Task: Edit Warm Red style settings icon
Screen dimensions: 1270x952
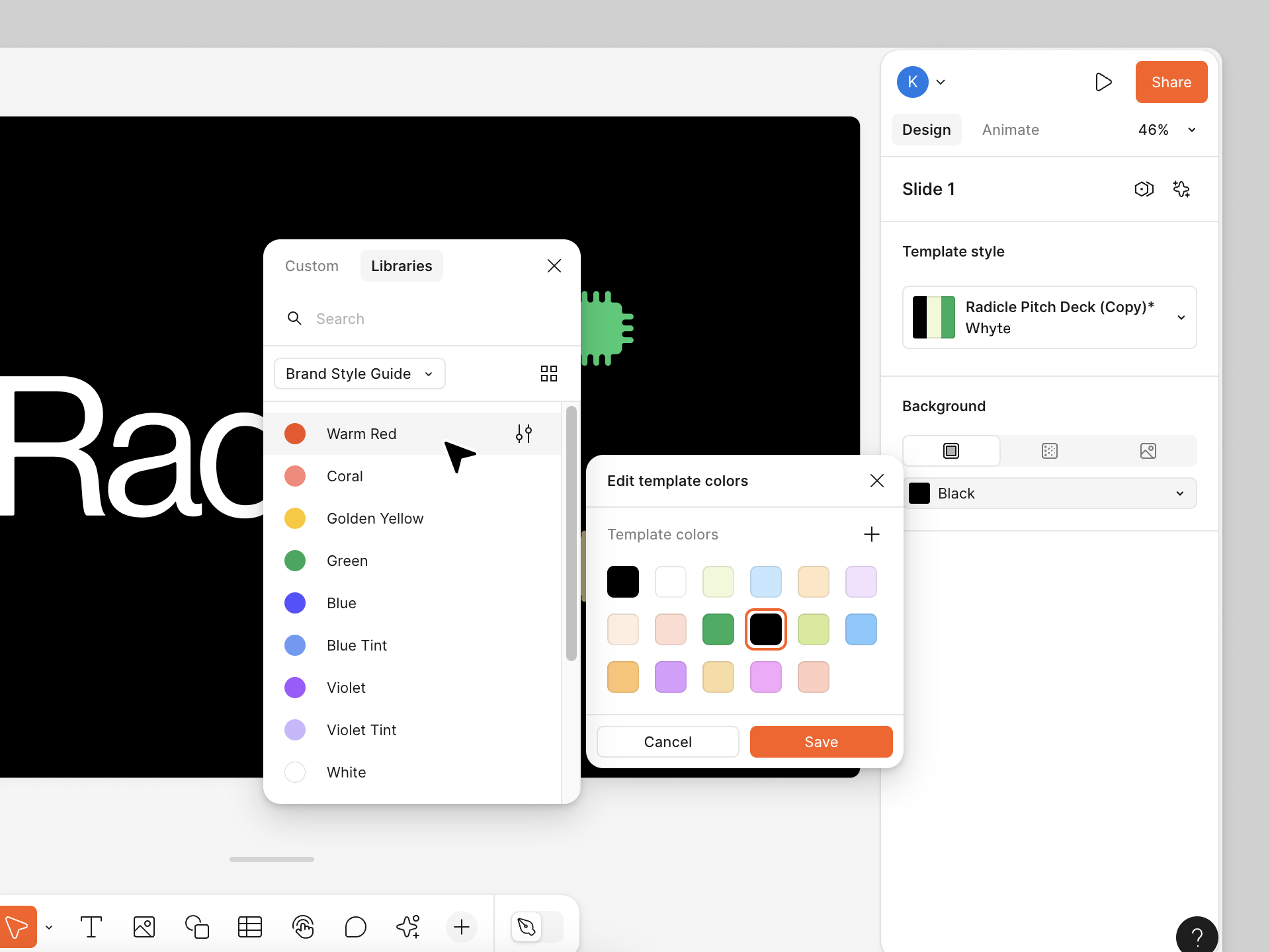Action: (x=524, y=434)
